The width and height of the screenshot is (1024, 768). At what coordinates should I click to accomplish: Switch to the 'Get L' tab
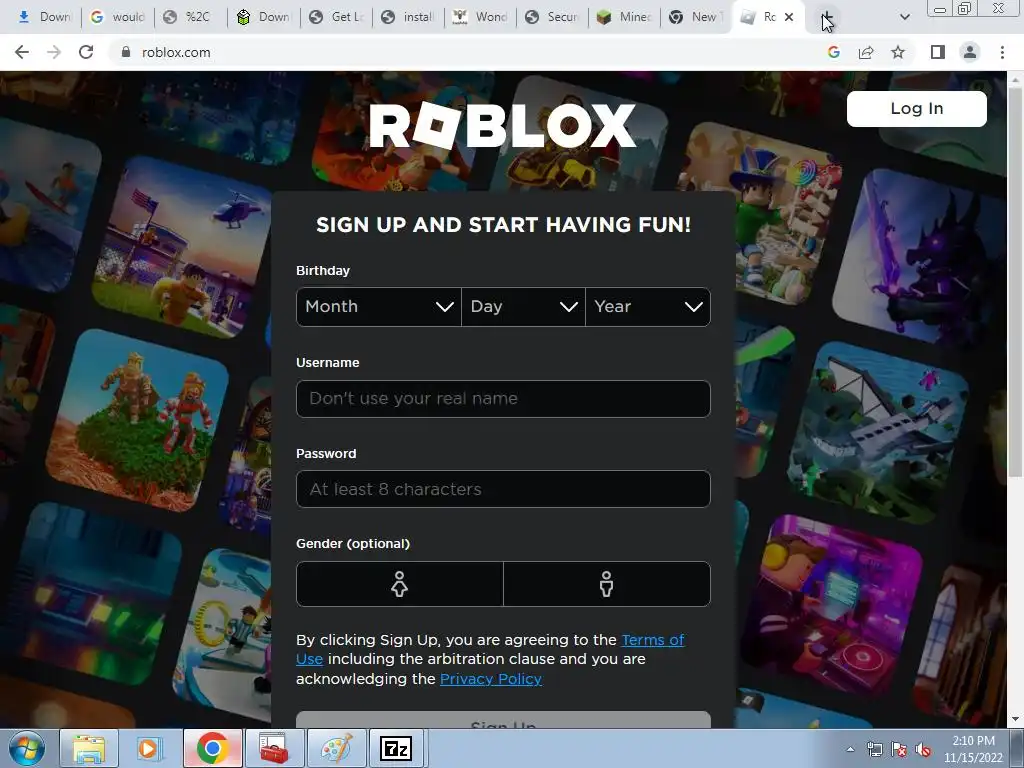pos(336,17)
